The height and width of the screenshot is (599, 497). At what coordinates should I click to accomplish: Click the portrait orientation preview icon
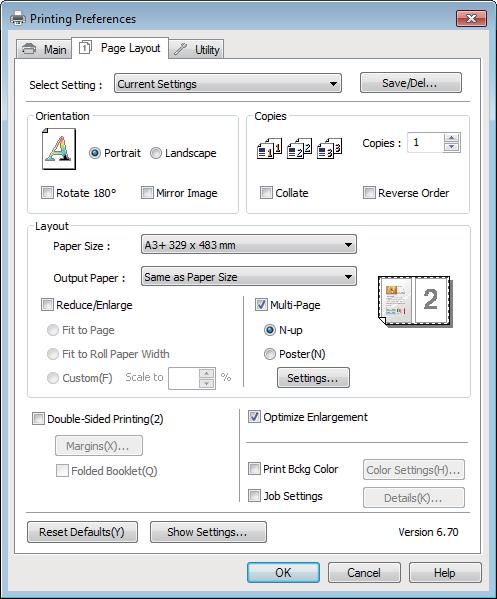[59, 149]
